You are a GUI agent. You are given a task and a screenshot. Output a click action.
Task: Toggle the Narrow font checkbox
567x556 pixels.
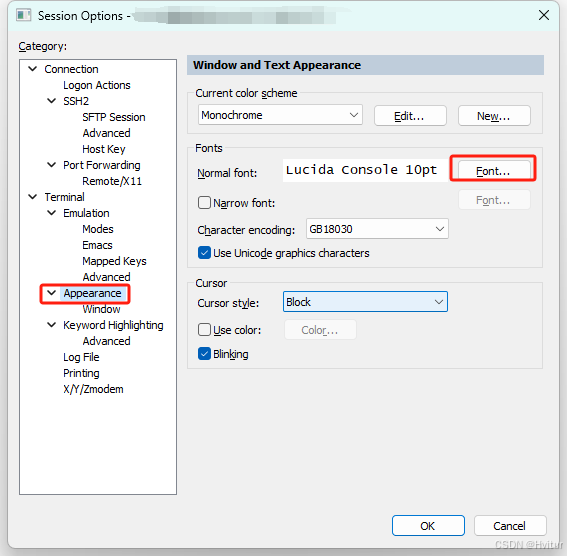(204, 202)
